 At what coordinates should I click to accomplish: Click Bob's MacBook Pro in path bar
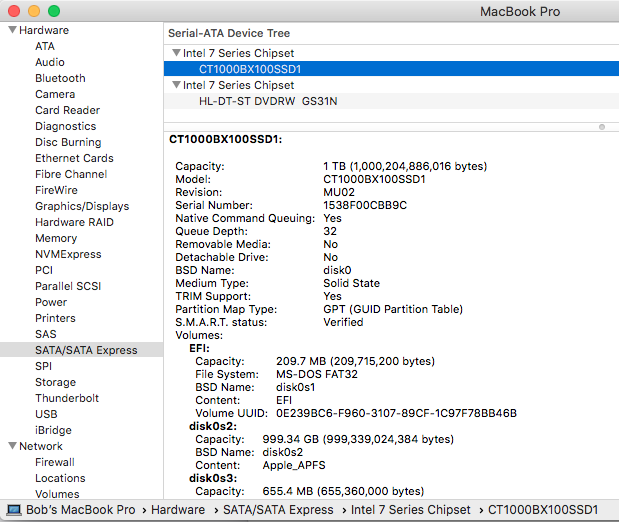[x=81, y=510]
